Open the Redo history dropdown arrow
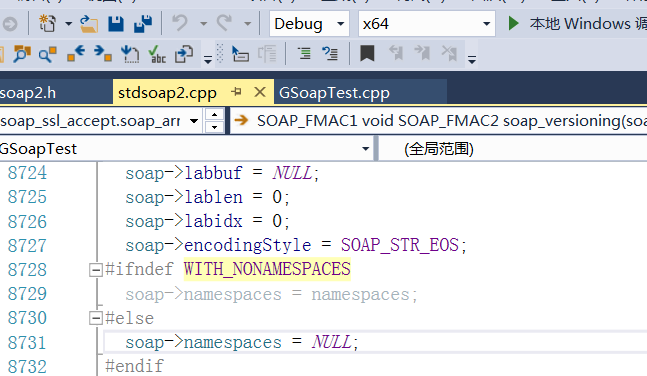 [x=248, y=24]
